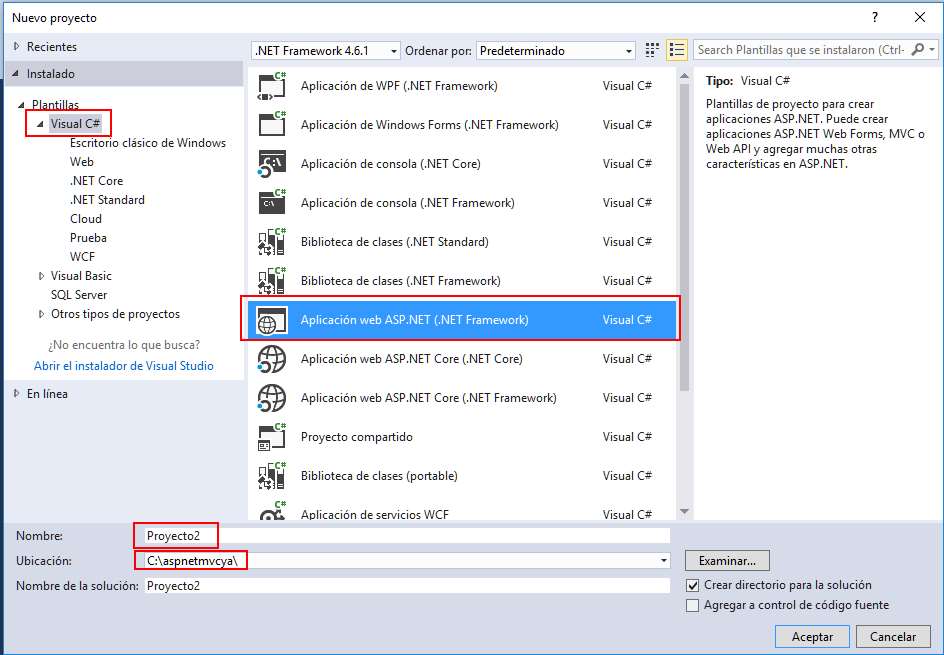This screenshot has height=655, width=944.
Task: Expand the Visual Basic tree node
Action: coord(41,276)
